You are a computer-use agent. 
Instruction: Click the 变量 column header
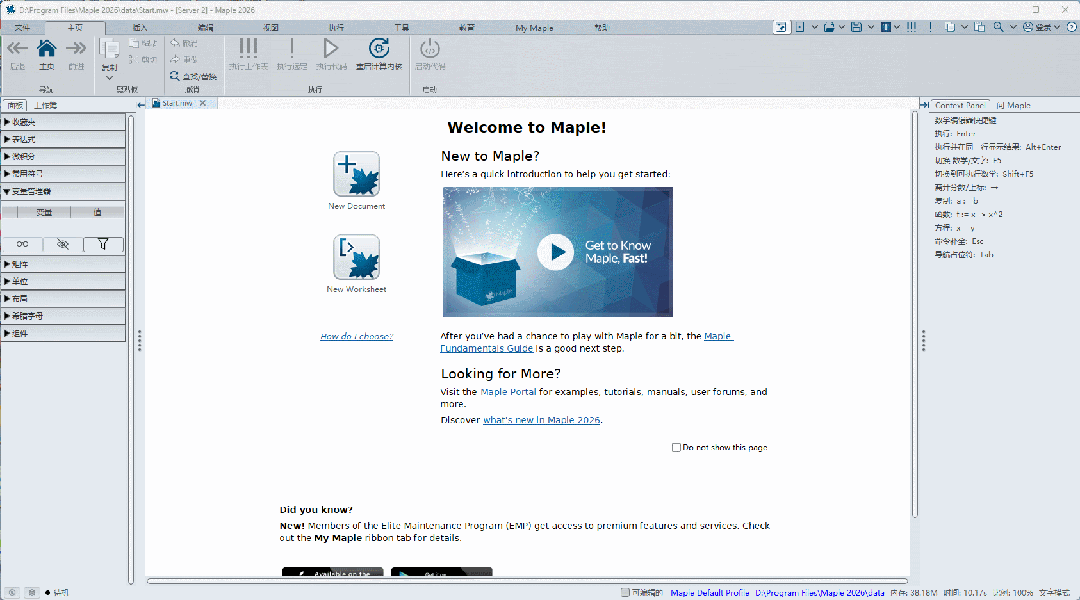click(x=44, y=212)
